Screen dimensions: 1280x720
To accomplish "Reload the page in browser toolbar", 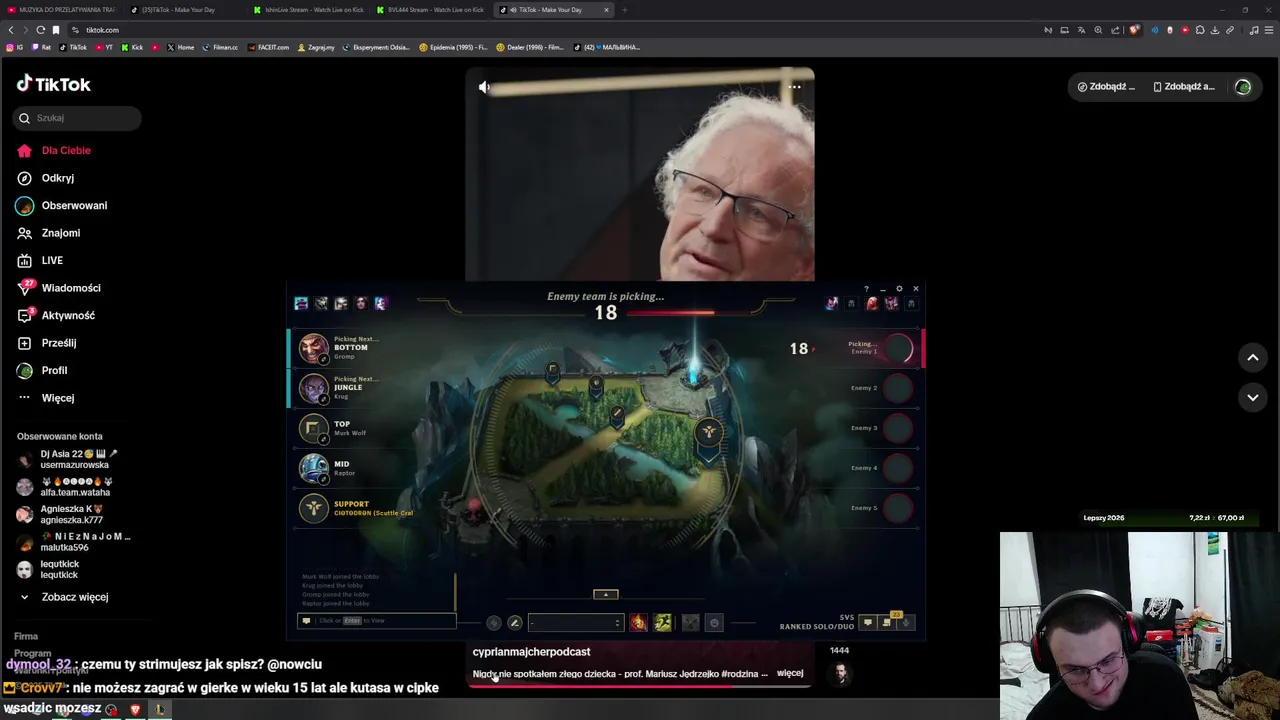I will coord(41,30).
